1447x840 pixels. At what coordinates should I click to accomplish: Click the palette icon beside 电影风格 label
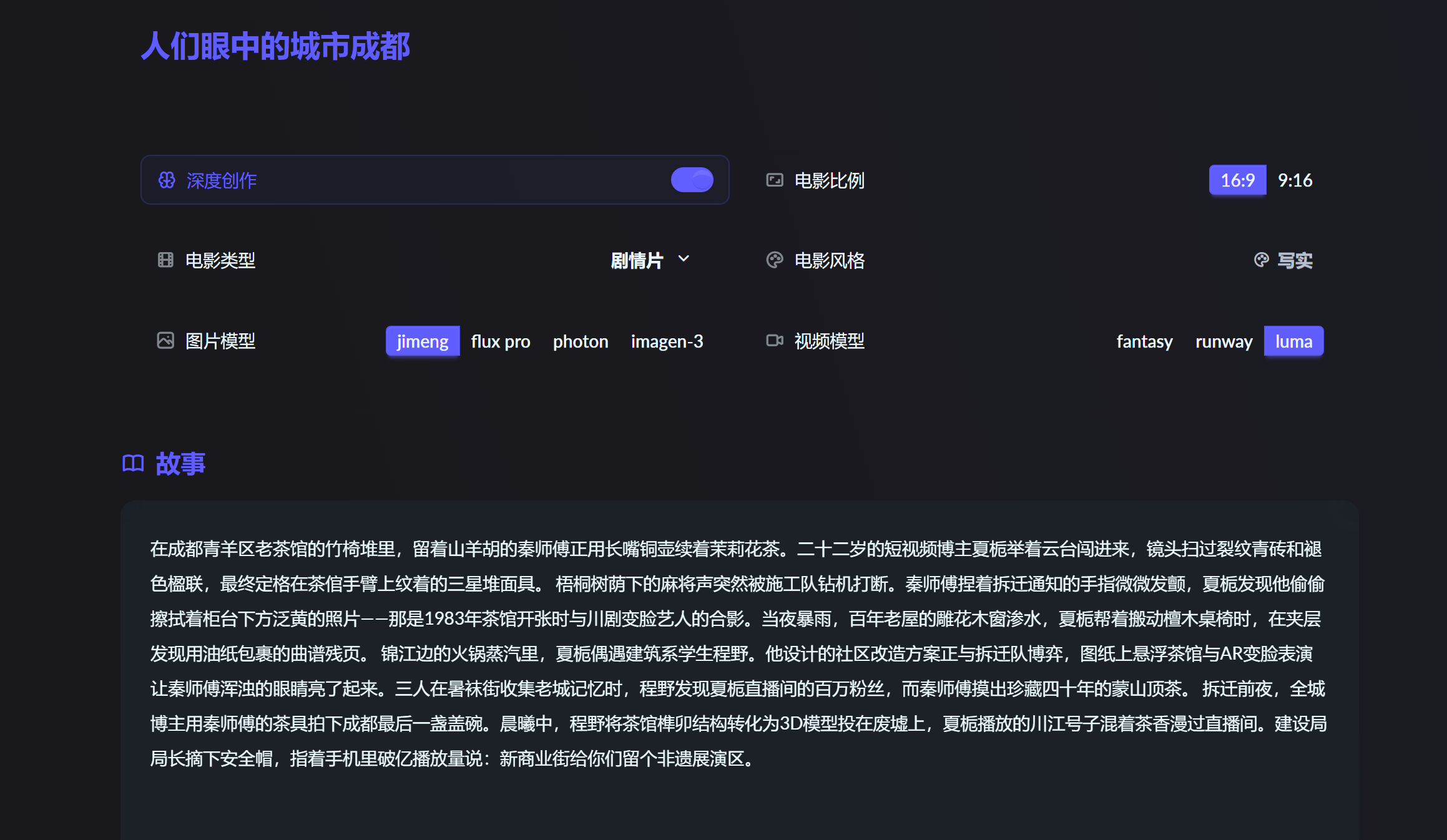coord(774,260)
